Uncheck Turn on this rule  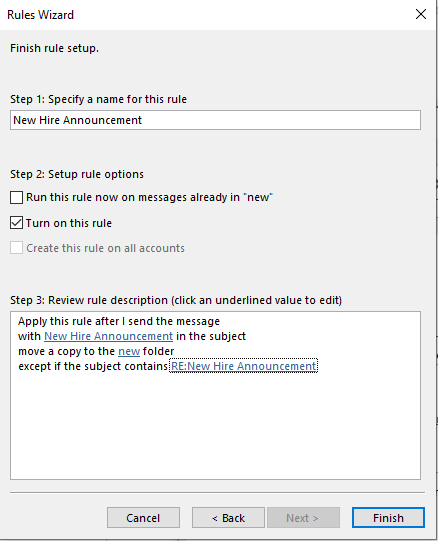pyautogui.click(x=16, y=223)
